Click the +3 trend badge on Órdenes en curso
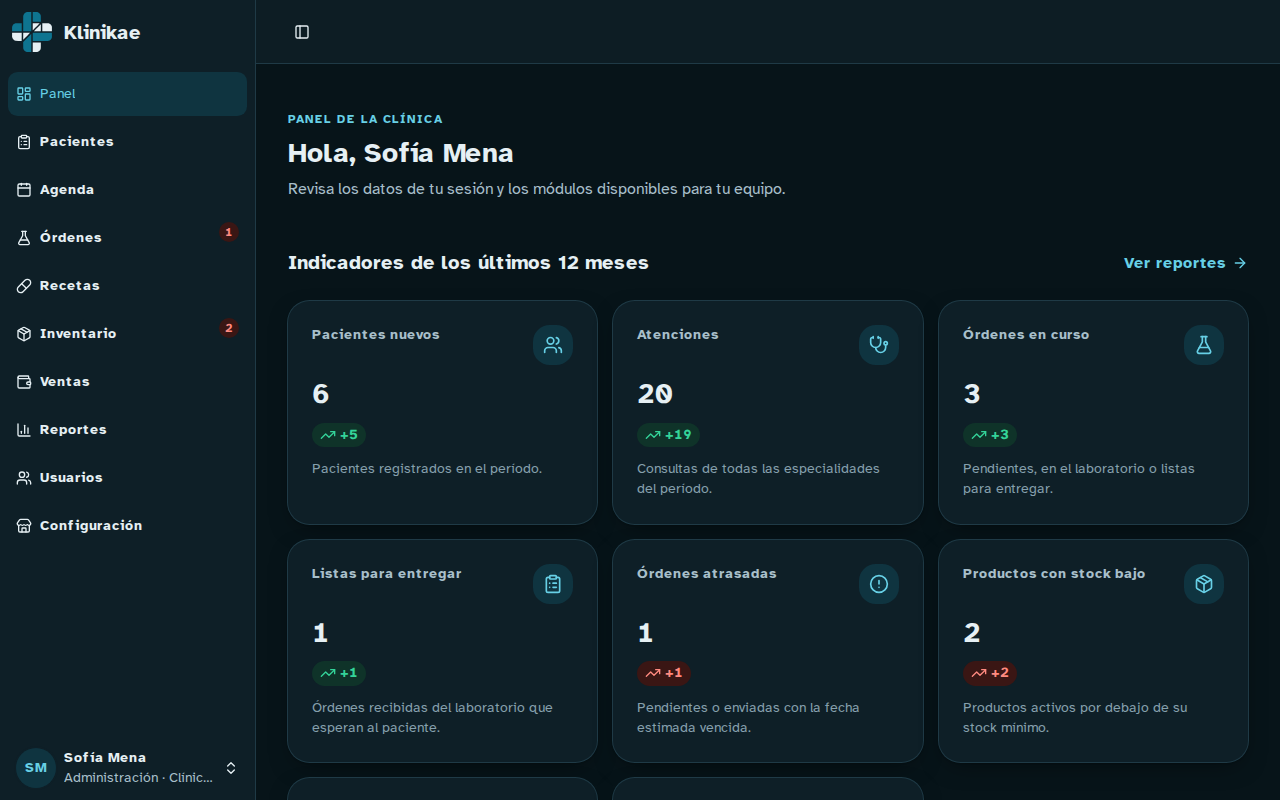 point(990,435)
